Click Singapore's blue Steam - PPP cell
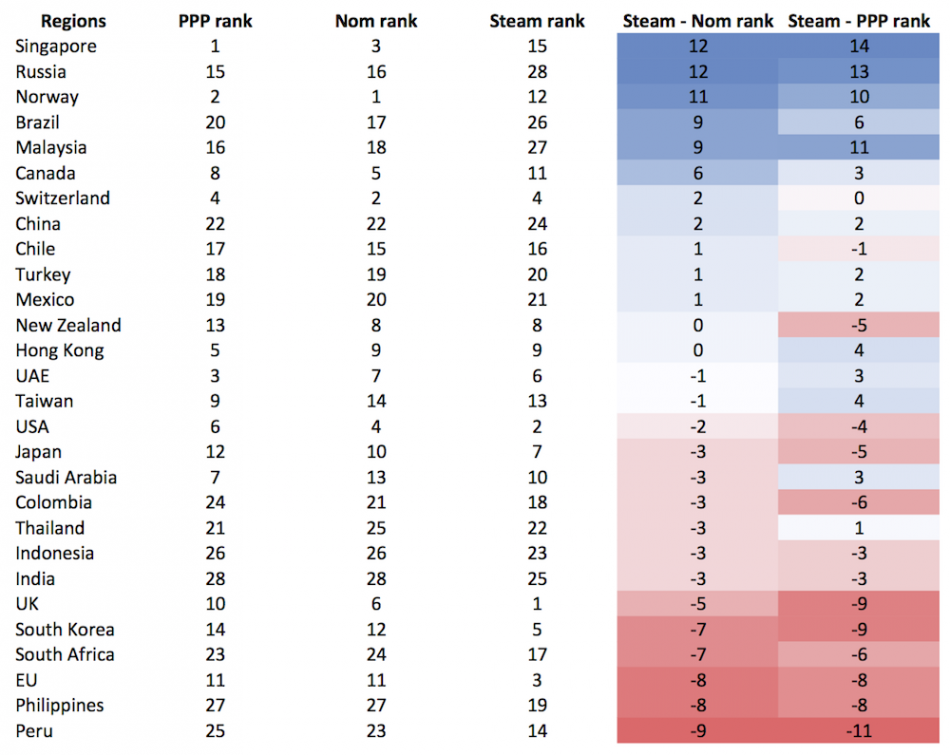This screenshot has height=755, width=950. 860,46
